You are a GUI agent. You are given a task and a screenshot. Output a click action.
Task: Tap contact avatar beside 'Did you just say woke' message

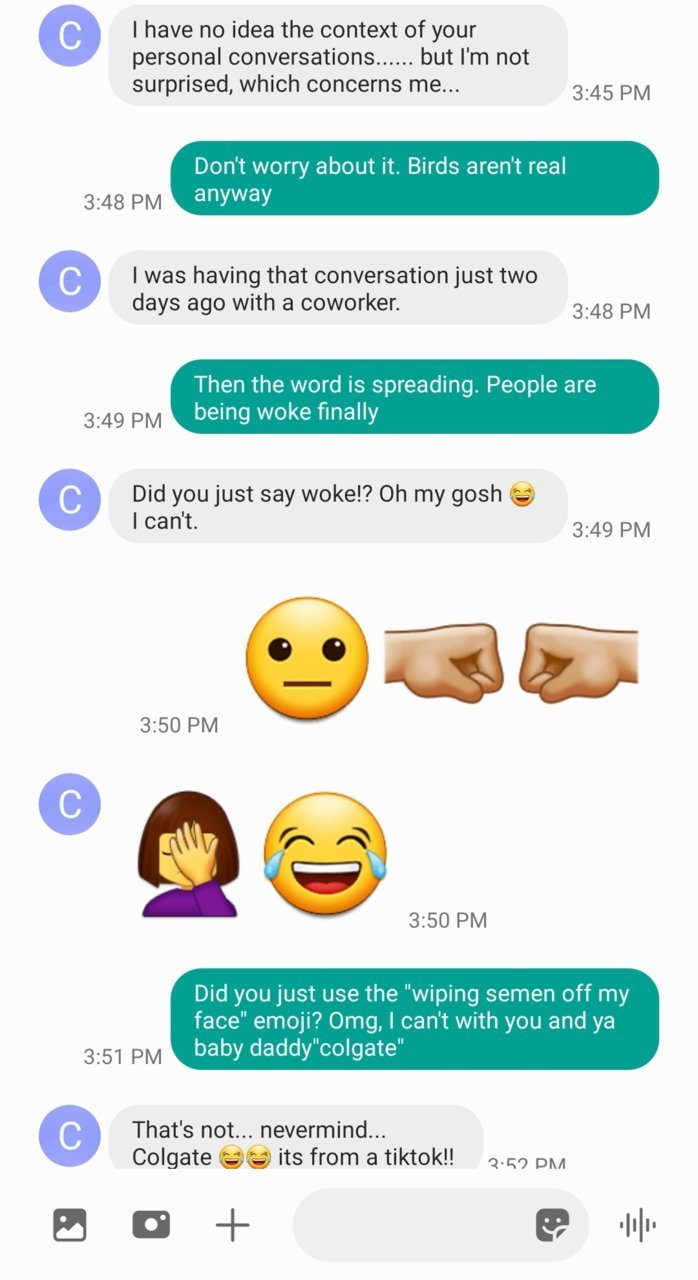pyautogui.click(x=69, y=500)
